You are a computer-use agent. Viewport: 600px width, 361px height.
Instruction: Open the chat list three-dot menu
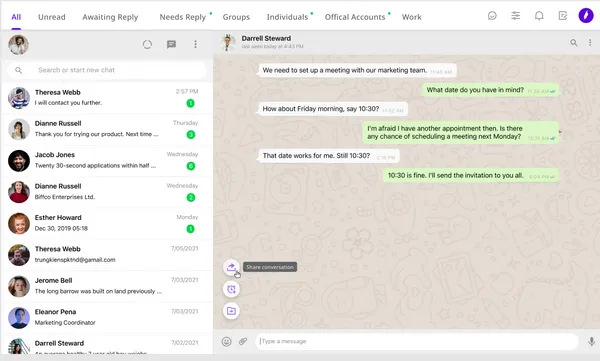click(x=195, y=44)
